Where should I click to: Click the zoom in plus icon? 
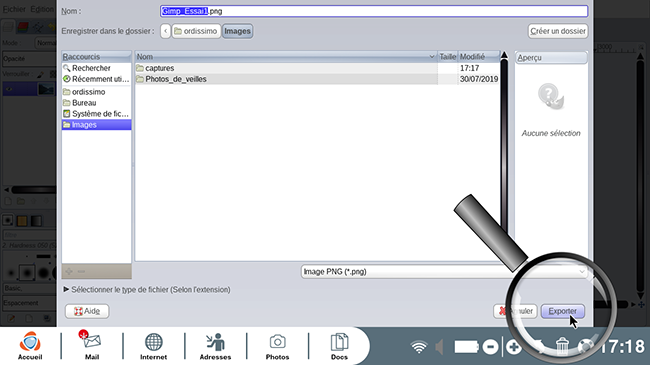(514, 347)
